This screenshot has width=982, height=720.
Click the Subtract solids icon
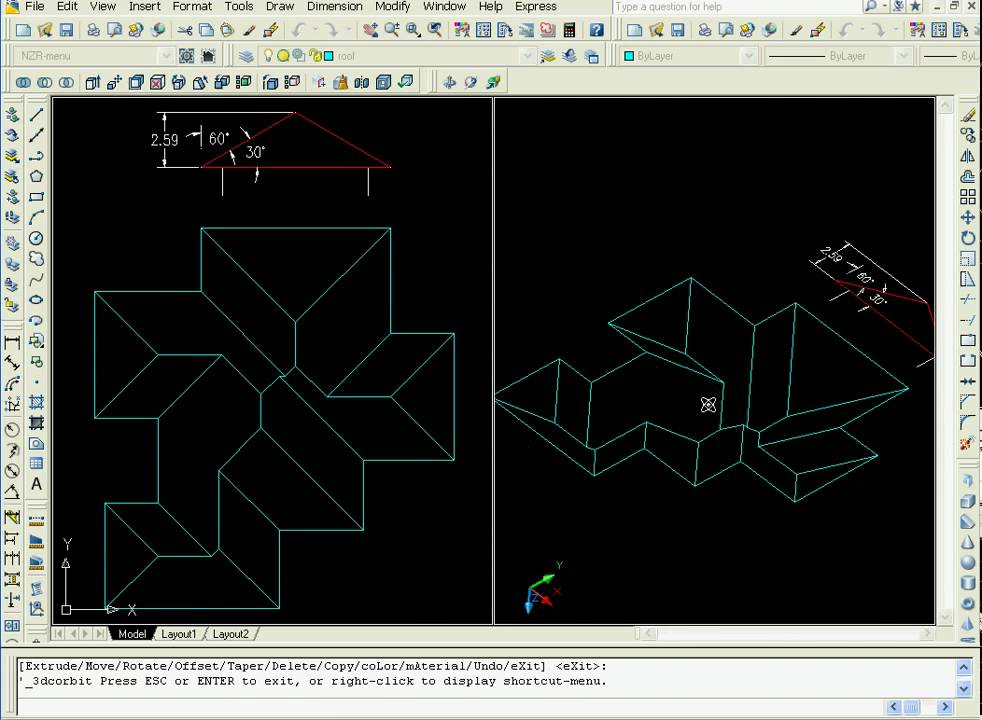pos(44,82)
